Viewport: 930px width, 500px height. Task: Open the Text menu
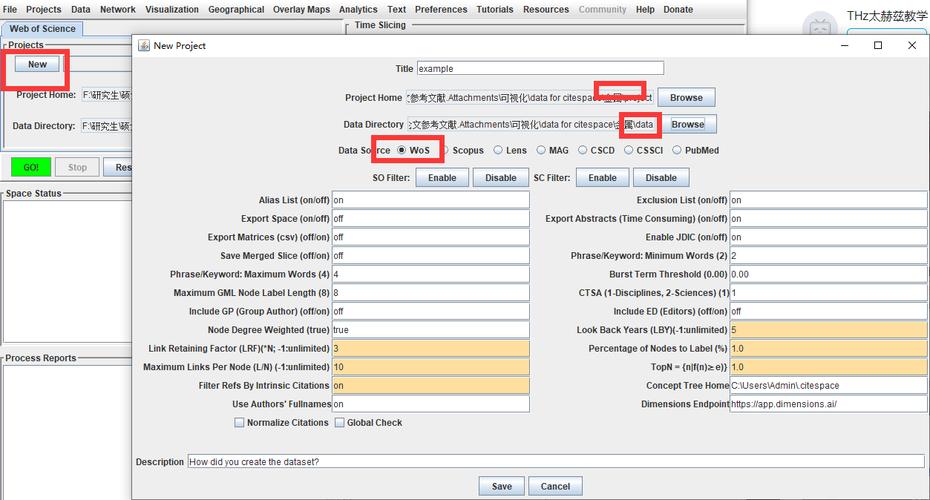click(397, 9)
